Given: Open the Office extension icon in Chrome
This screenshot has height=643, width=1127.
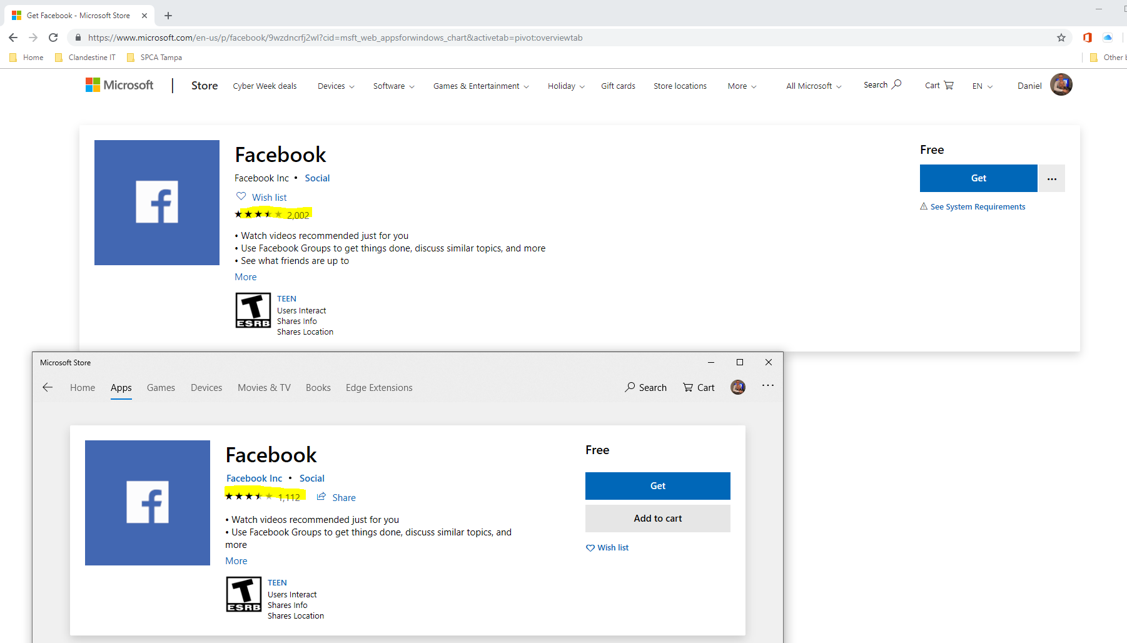Looking at the screenshot, I should (x=1087, y=37).
